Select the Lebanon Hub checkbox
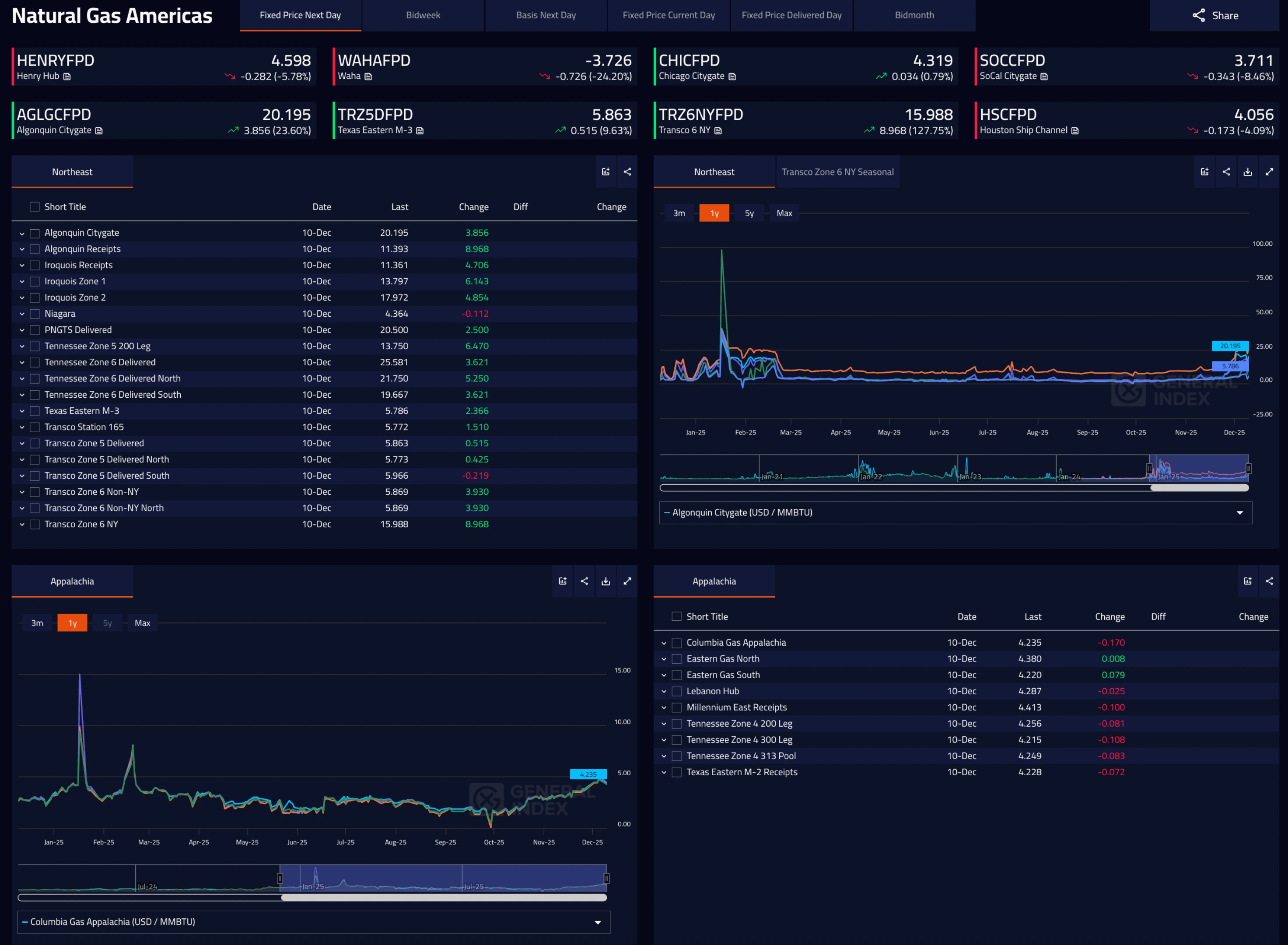The height and width of the screenshot is (945, 1288). coord(677,691)
